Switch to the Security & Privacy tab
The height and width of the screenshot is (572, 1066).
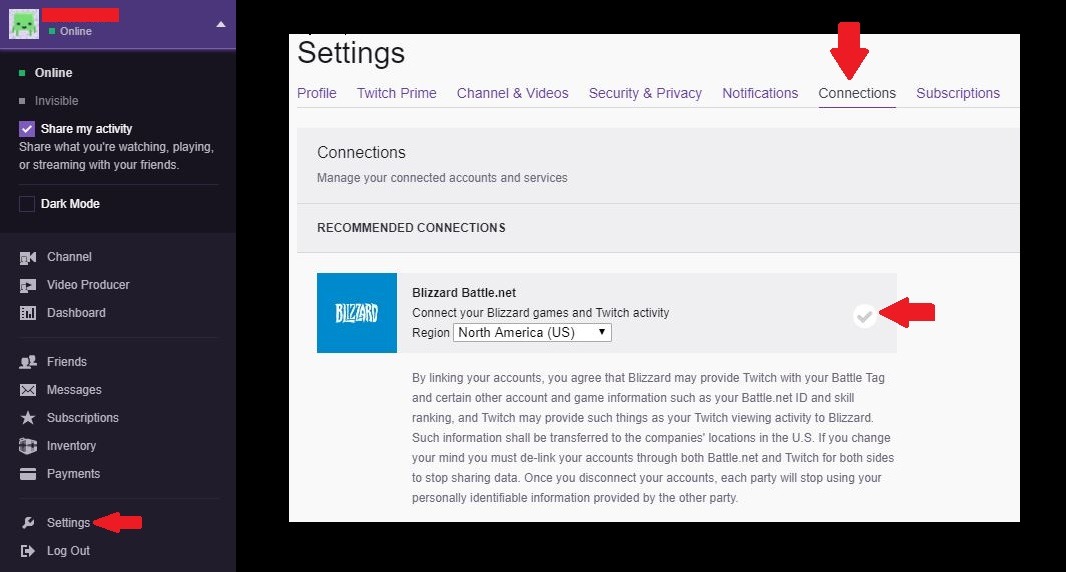point(645,93)
